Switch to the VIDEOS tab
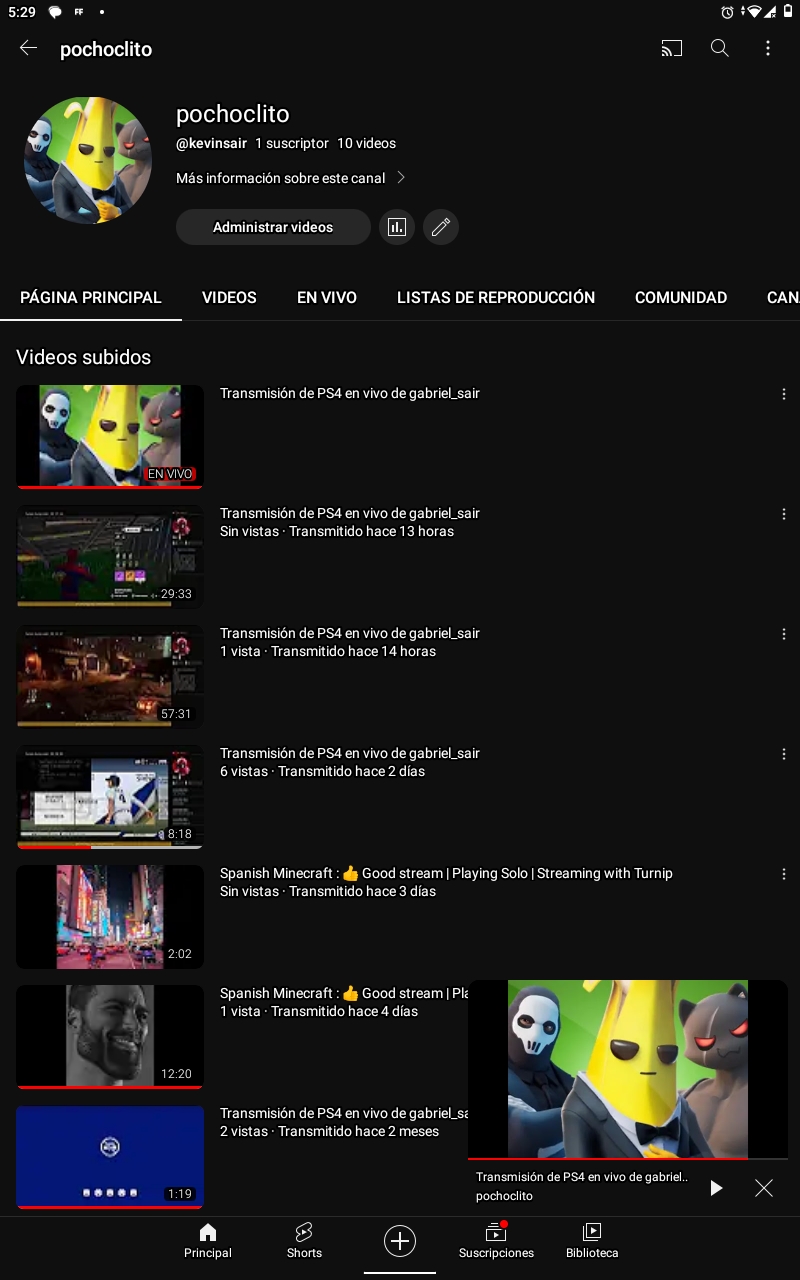 (229, 297)
